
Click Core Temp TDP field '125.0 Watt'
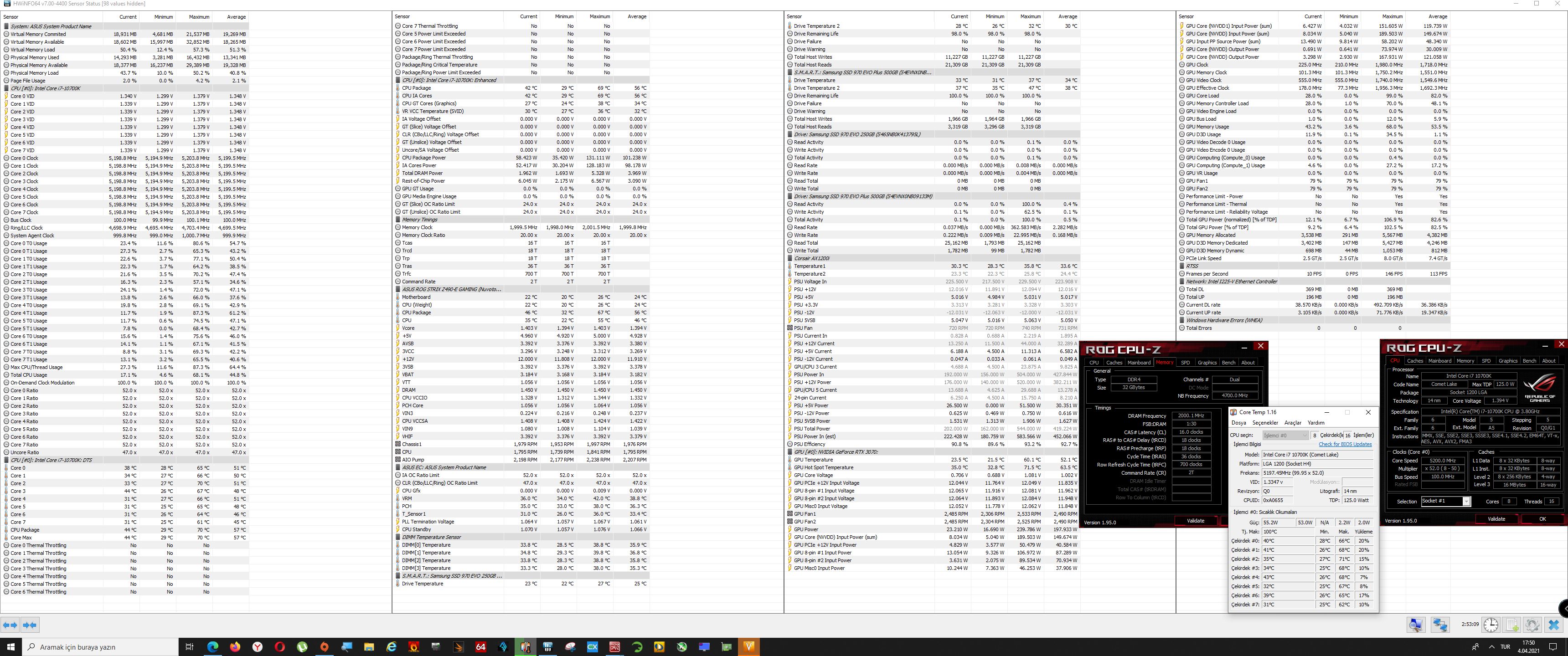[1357, 500]
